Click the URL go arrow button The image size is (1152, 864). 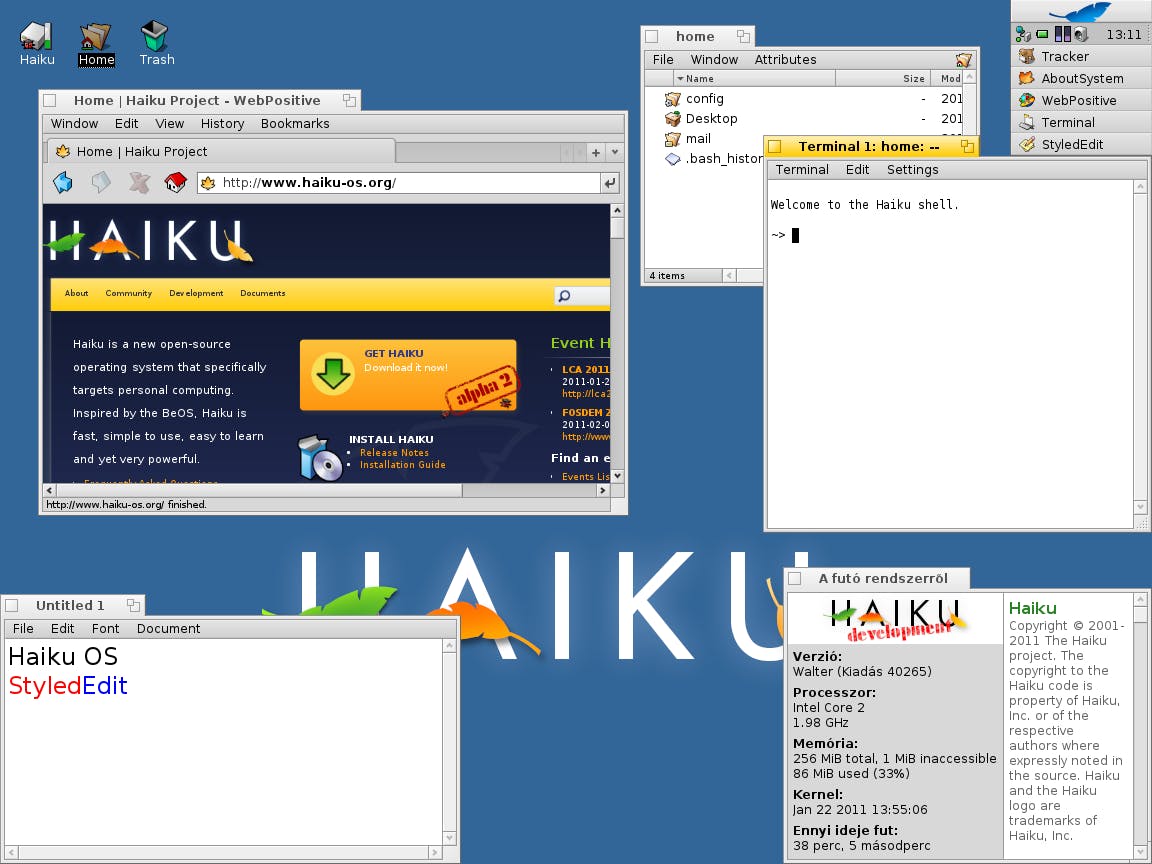click(x=610, y=183)
